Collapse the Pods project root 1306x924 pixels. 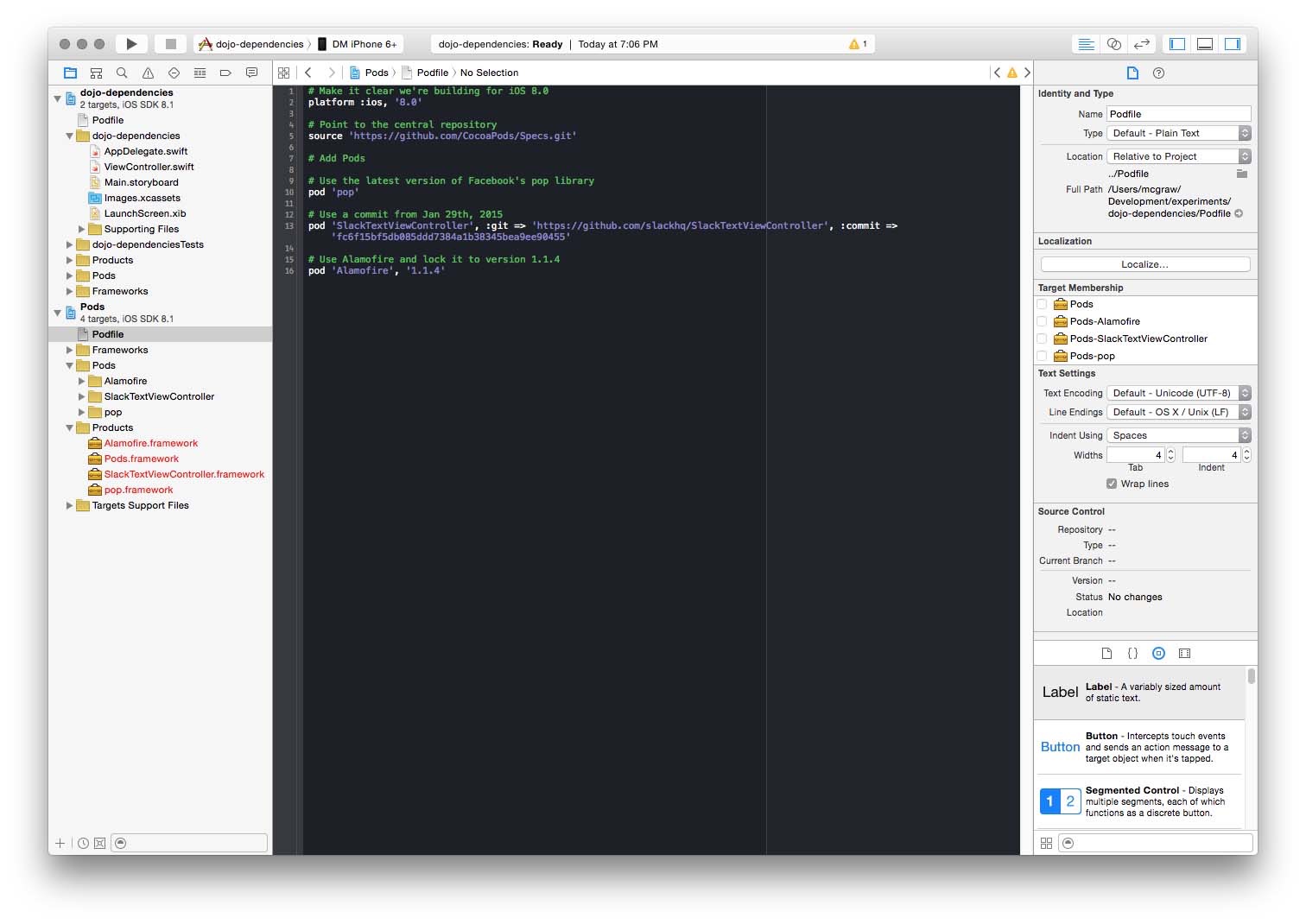click(58, 313)
